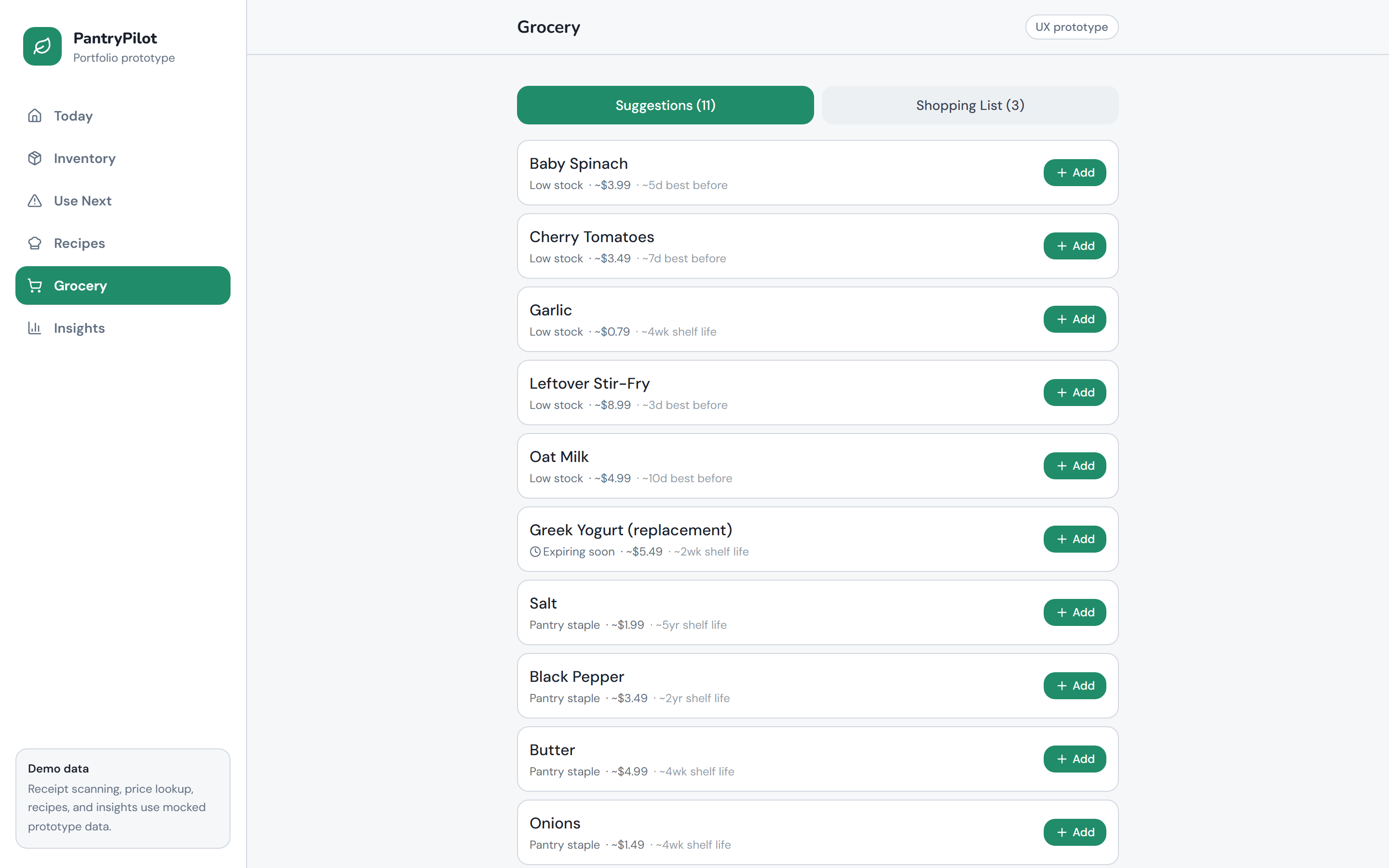Select Grocery in the sidebar

(123, 286)
